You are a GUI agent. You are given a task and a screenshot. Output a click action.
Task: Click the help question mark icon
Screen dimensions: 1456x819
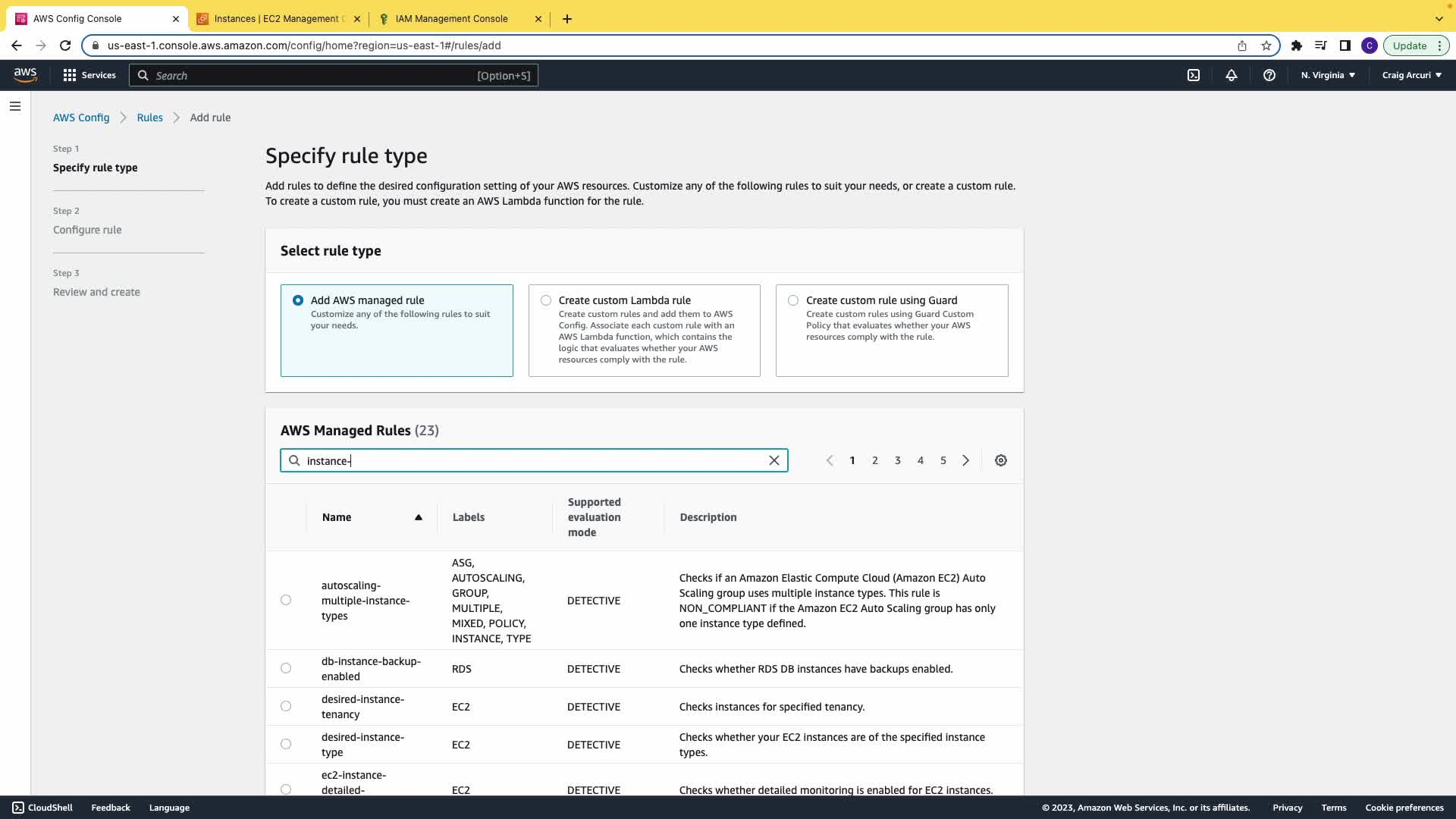[x=1269, y=75]
